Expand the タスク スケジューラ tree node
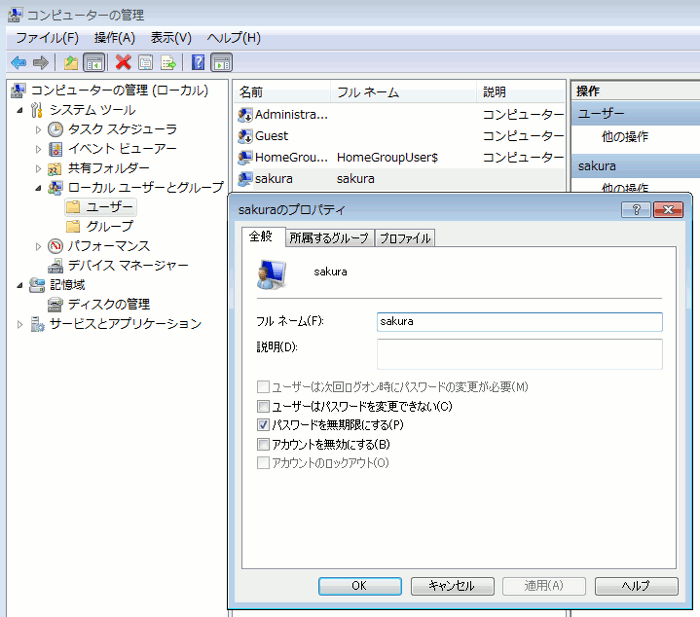 39,130
